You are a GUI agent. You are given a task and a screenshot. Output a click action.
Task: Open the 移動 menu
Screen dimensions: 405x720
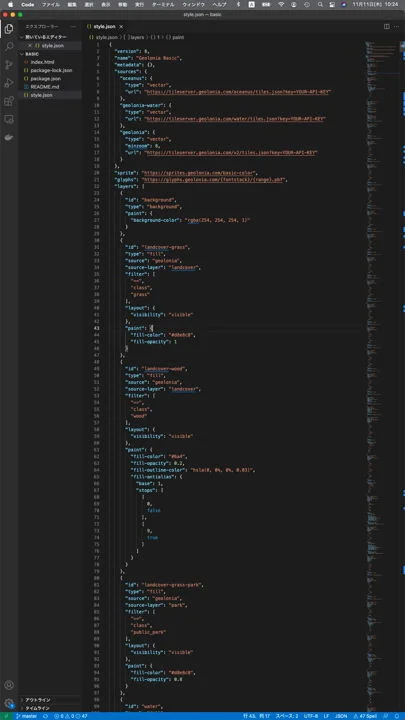pos(123,4)
